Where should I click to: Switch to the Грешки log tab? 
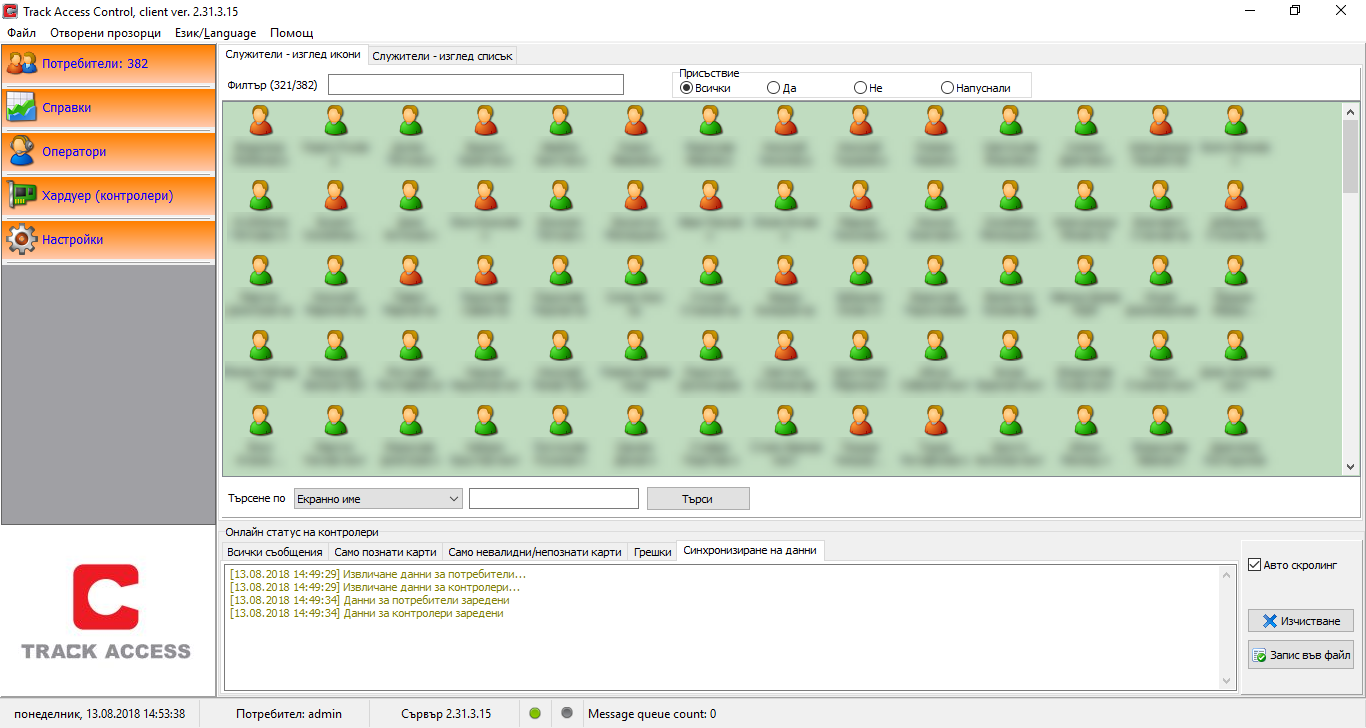point(652,552)
